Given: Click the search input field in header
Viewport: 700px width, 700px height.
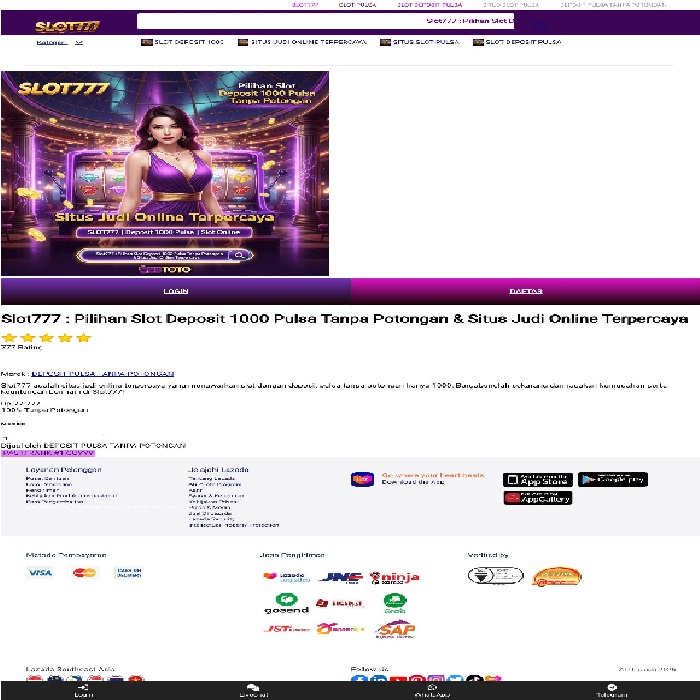Looking at the screenshot, I should 325,21.
